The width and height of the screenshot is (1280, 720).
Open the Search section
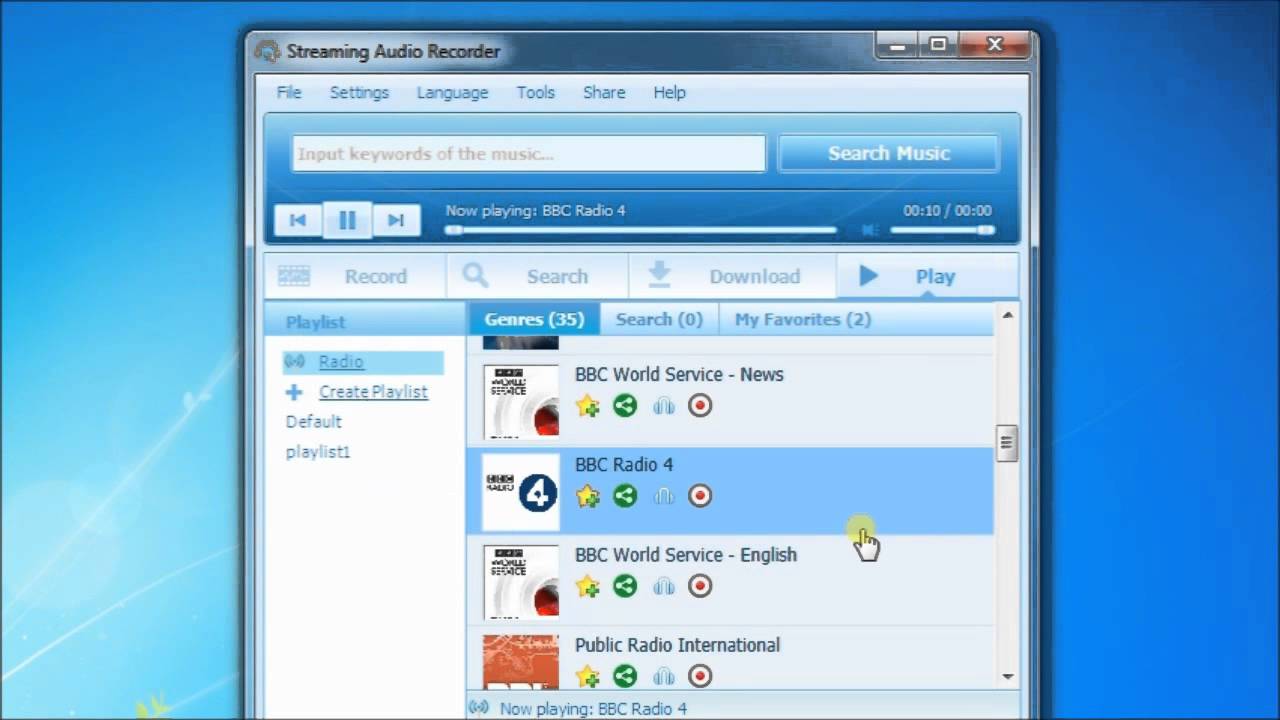(537, 276)
